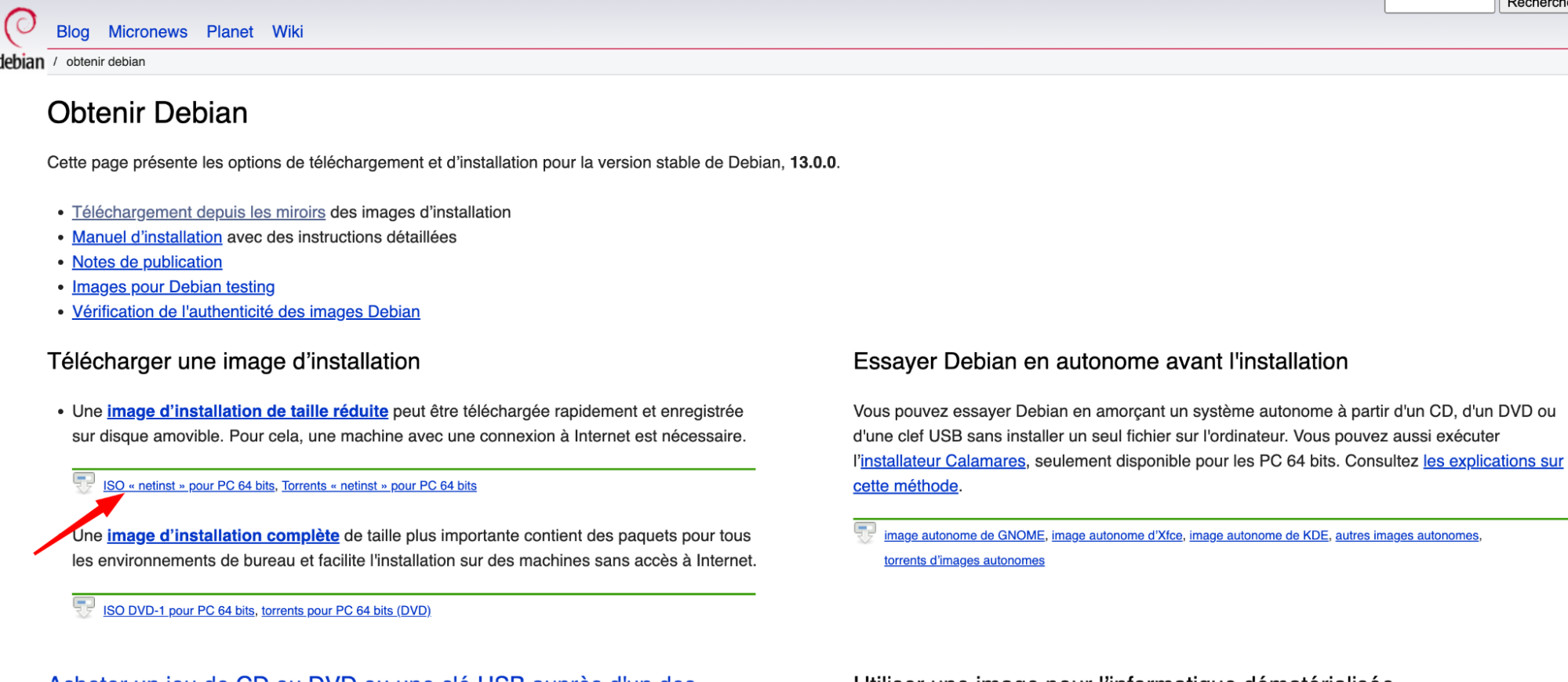
Task: Go to the Planet navigation link
Action: [x=230, y=32]
